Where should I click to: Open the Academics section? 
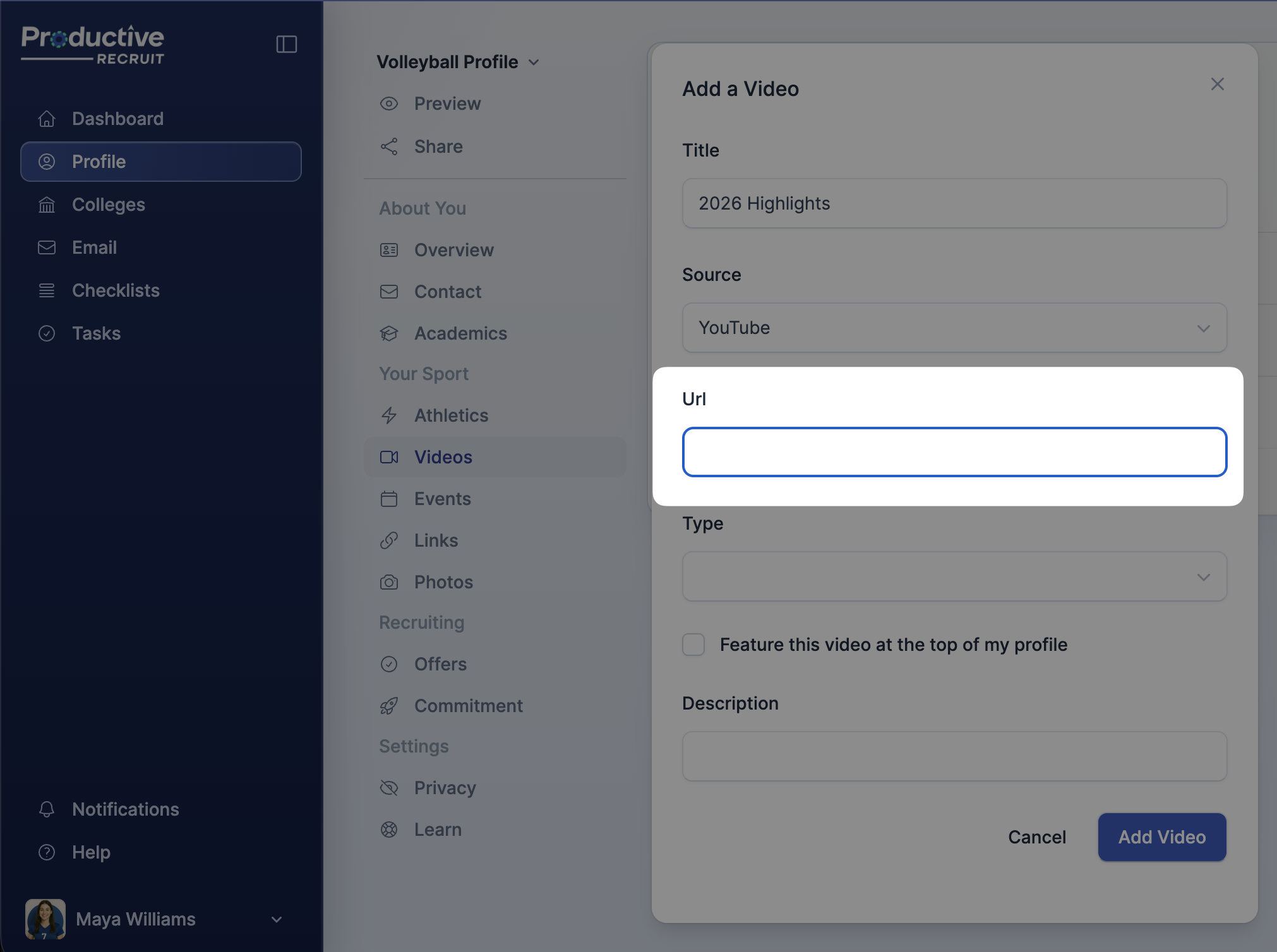[x=460, y=333]
